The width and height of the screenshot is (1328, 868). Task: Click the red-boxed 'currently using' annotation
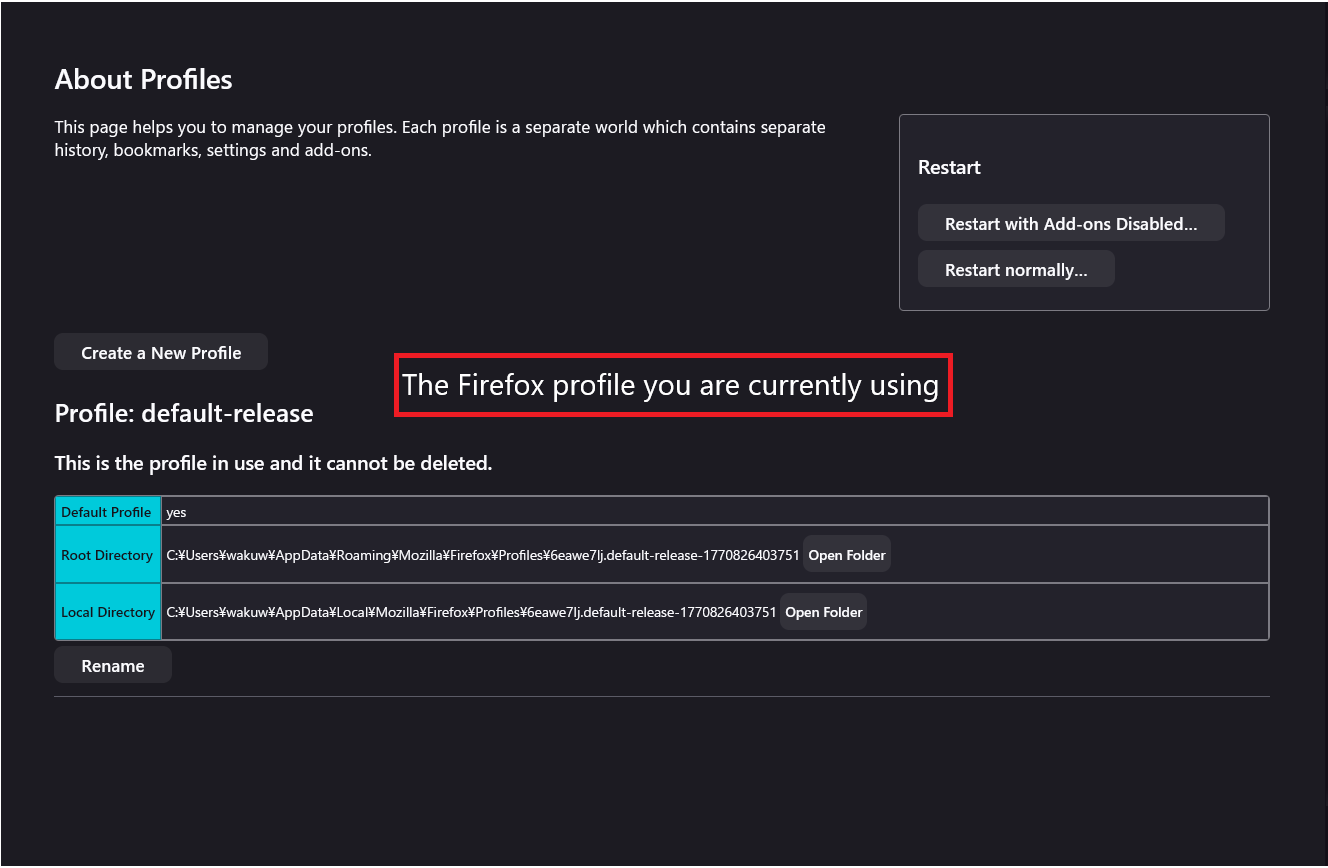point(671,386)
